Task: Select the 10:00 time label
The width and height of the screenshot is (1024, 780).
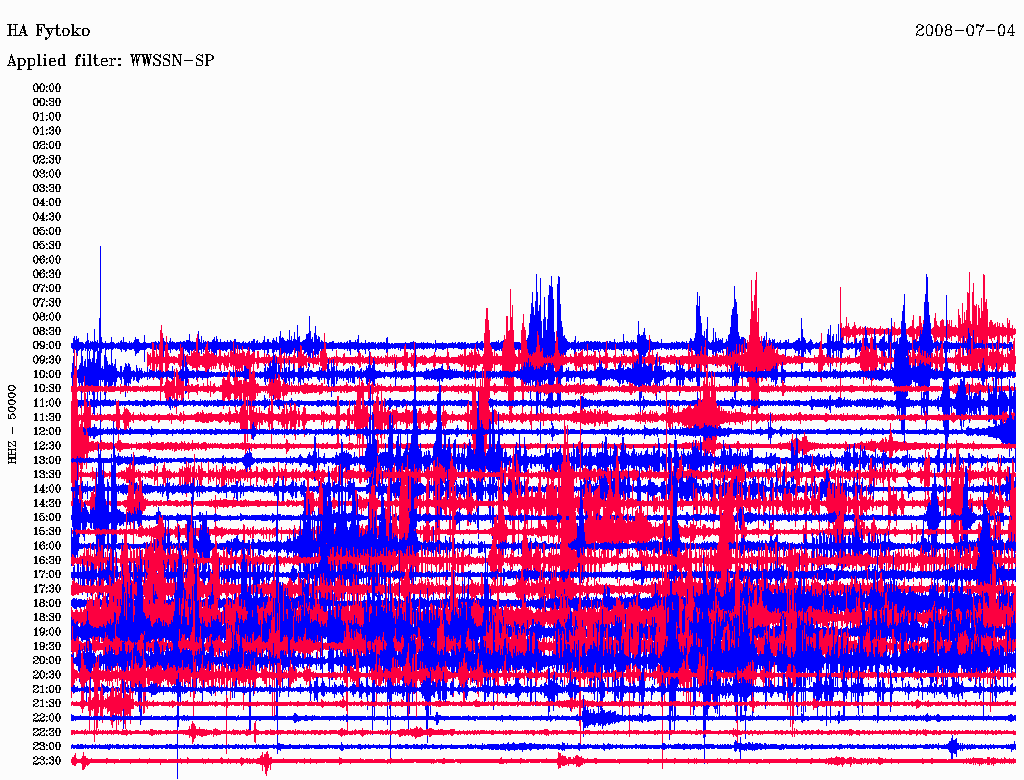Action: pos(47,374)
